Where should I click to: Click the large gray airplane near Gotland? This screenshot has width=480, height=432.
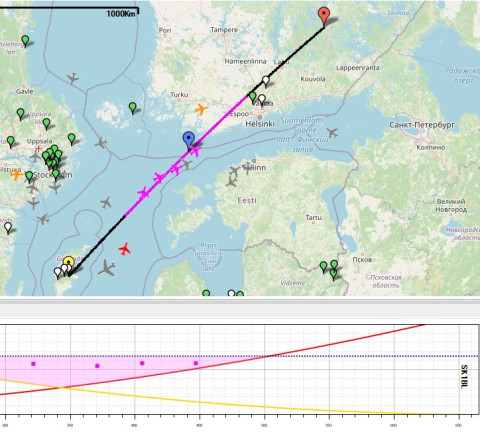107,268
